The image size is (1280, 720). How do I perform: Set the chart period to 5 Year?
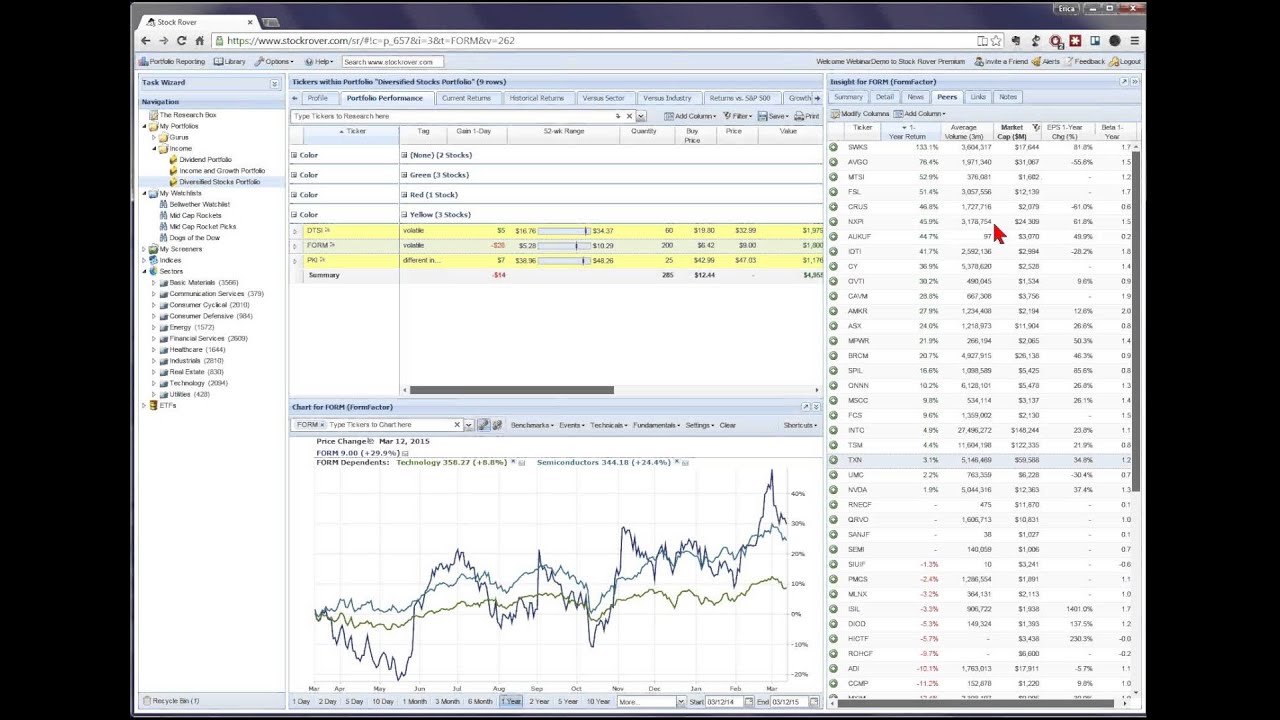[568, 702]
